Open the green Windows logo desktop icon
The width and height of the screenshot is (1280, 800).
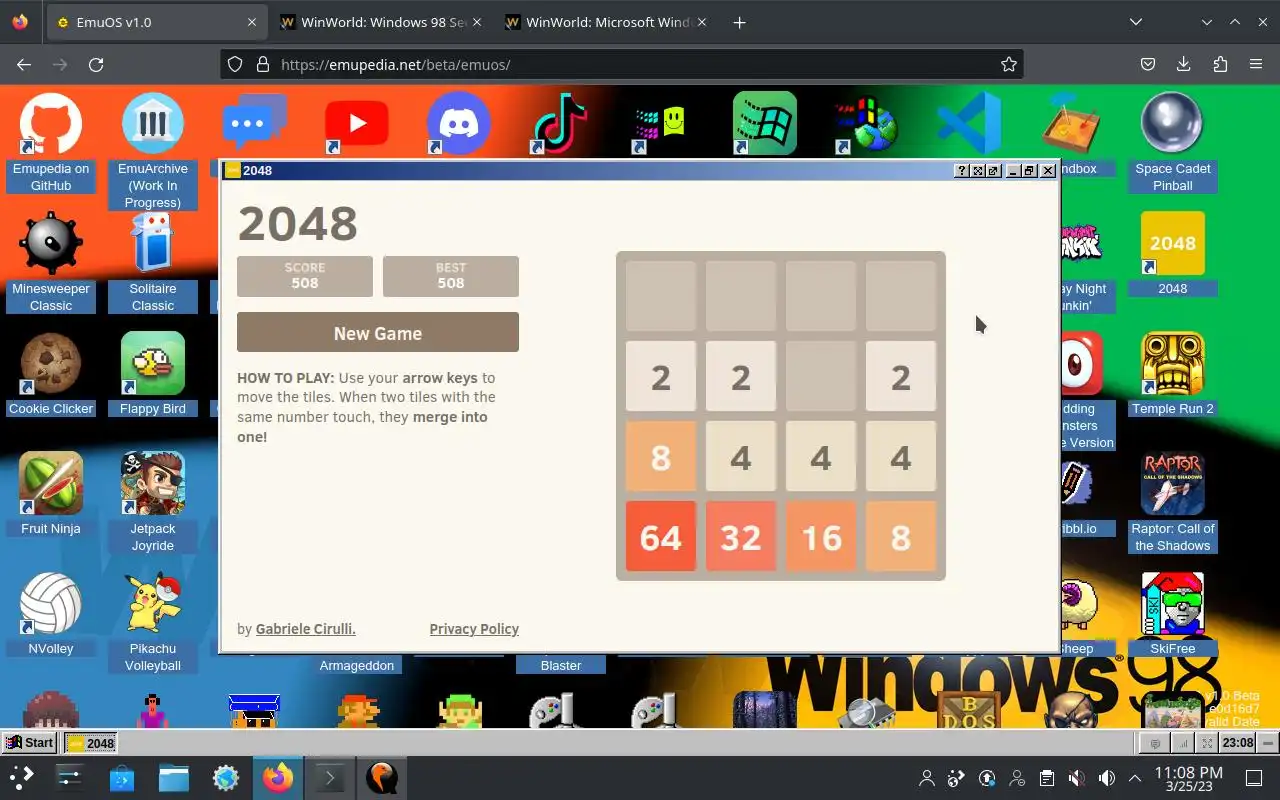765,123
